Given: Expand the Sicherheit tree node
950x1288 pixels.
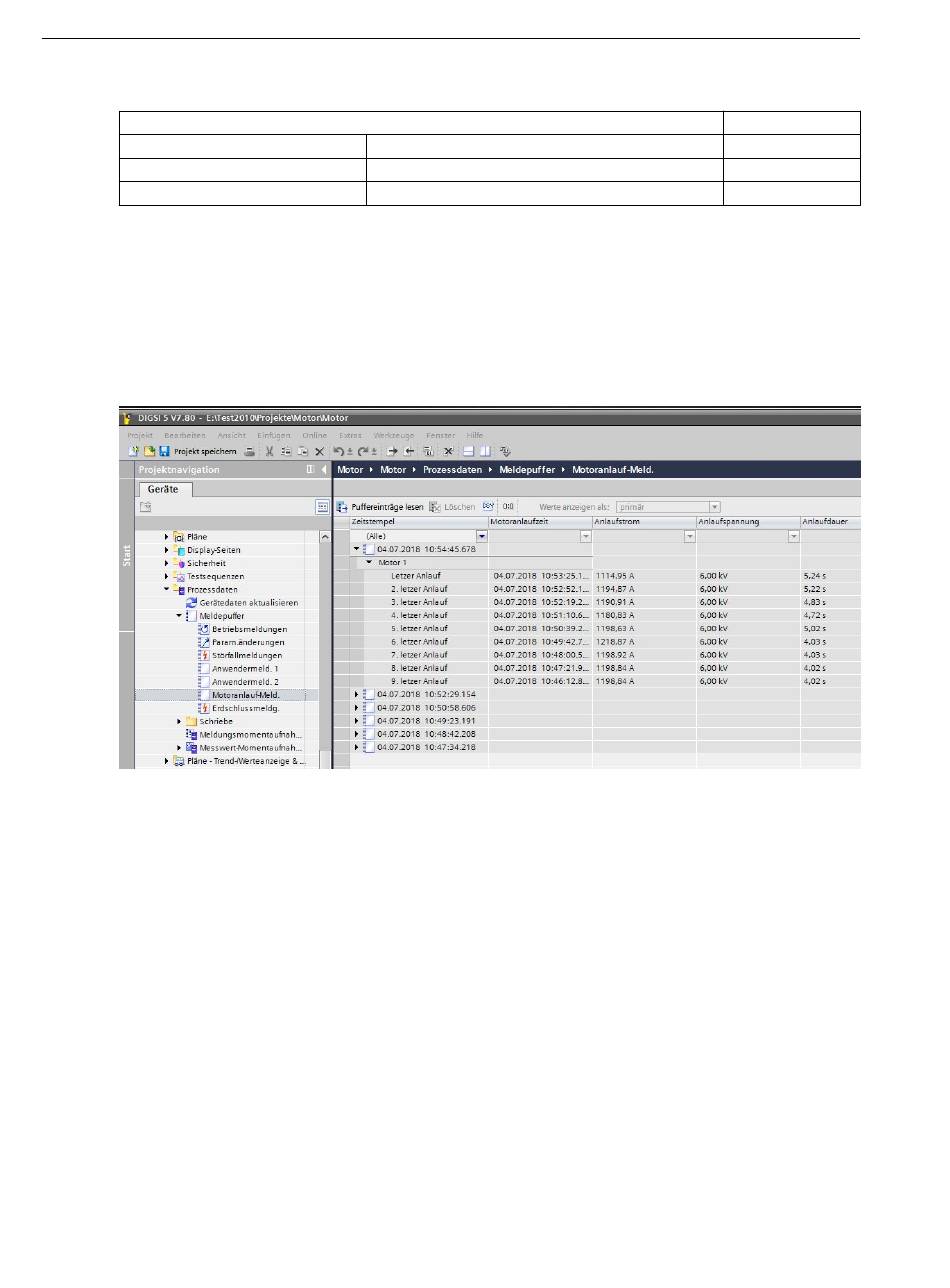Looking at the screenshot, I should (167, 563).
